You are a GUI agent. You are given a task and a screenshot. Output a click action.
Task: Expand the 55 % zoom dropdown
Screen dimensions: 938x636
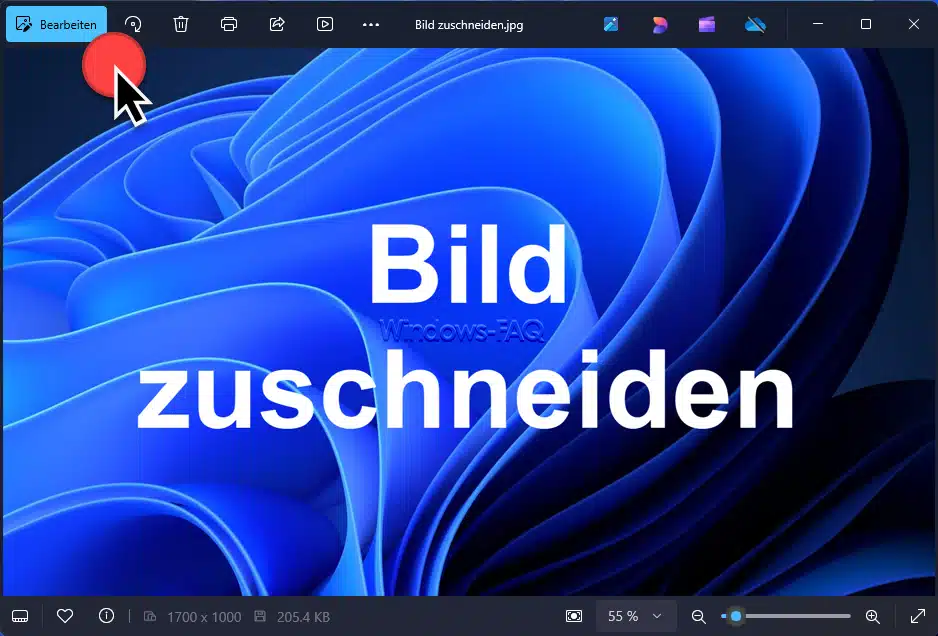635,616
